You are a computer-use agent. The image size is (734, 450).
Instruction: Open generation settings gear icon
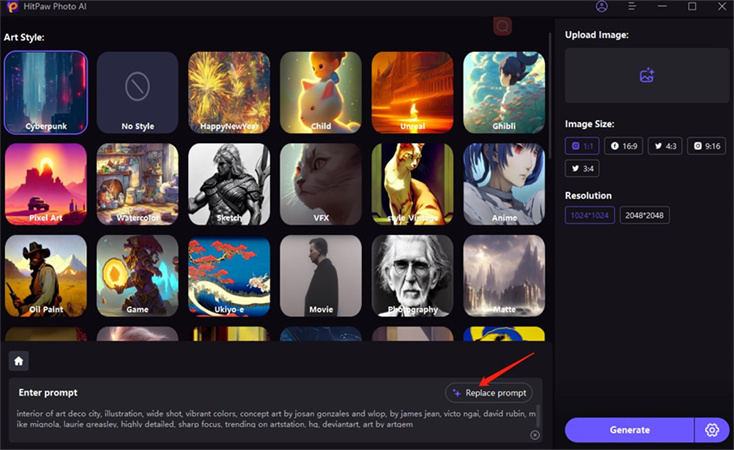712,430
